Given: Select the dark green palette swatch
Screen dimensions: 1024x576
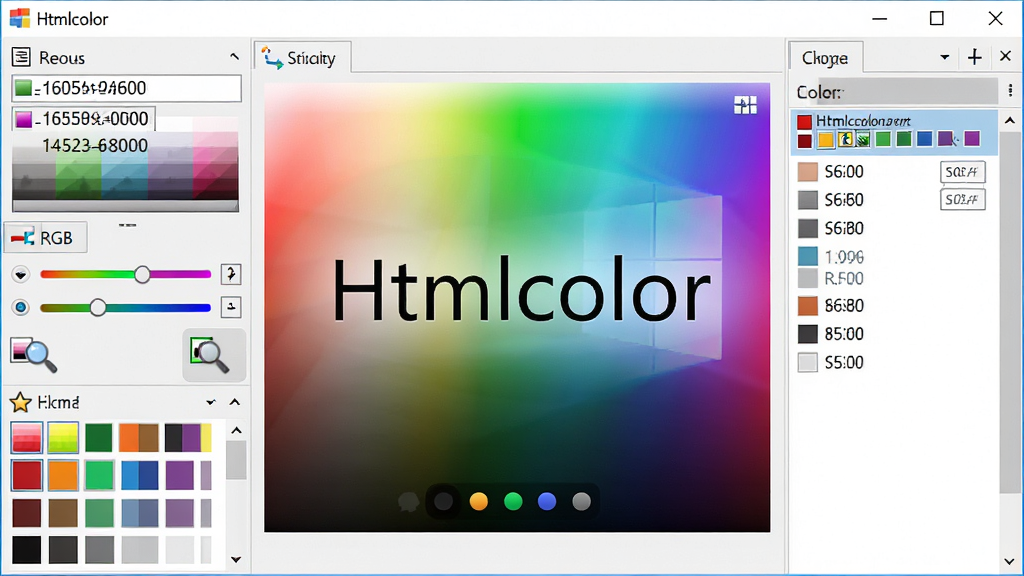Looking at the screenshot, I should [x=99, y=438].
